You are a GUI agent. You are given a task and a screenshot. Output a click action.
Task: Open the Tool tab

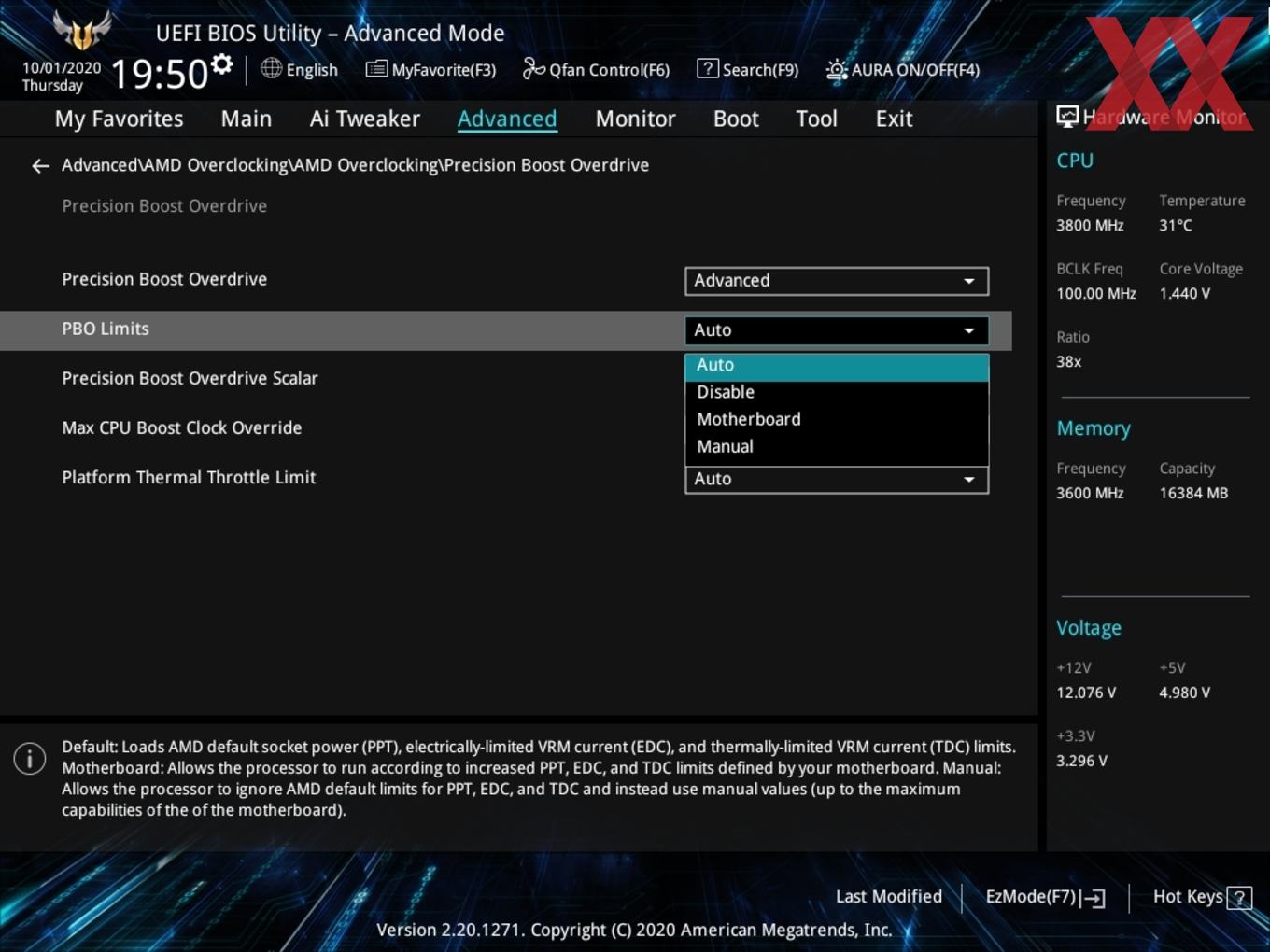tap(816, 119)
